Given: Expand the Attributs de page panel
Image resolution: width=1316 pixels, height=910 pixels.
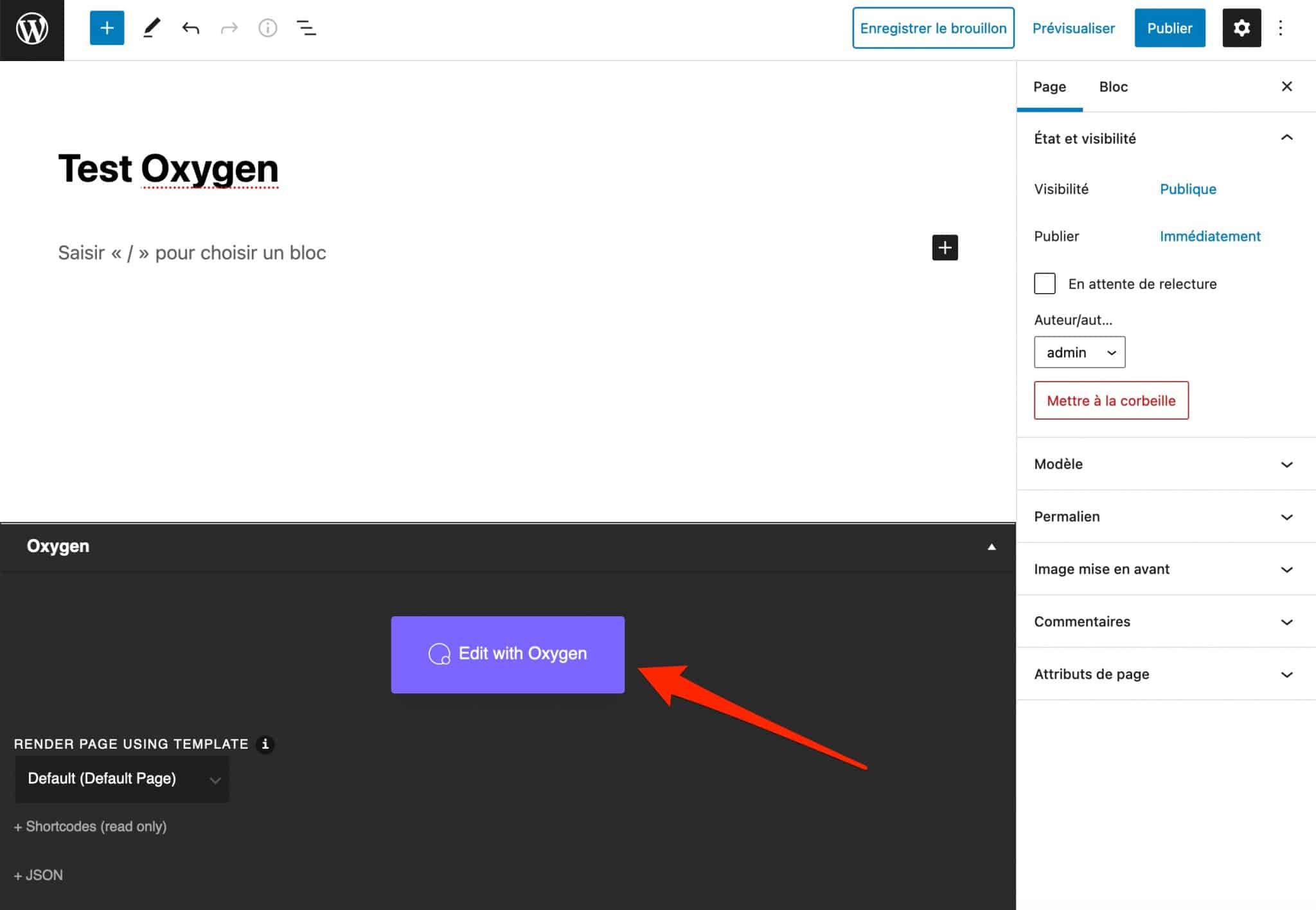Looking at the screenshot, I should tap(1166, 674).
